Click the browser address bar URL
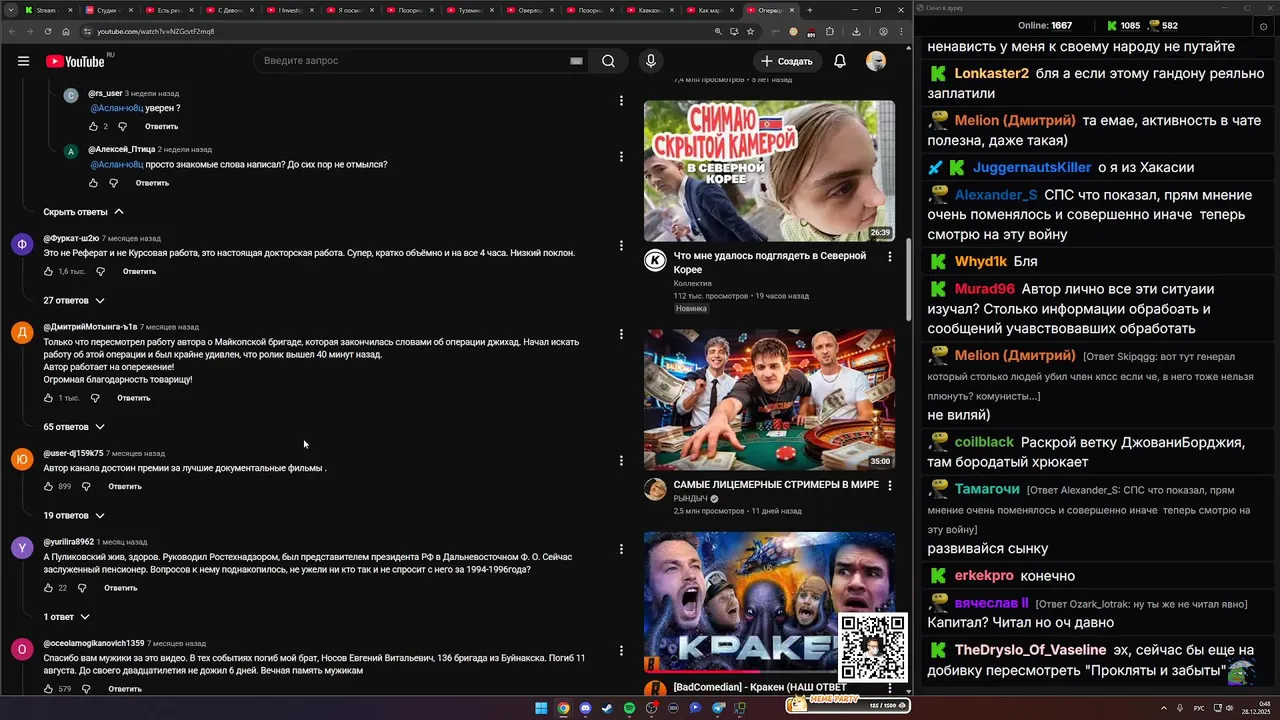Screen dimensions: 1280x720 tap(155, 31)
